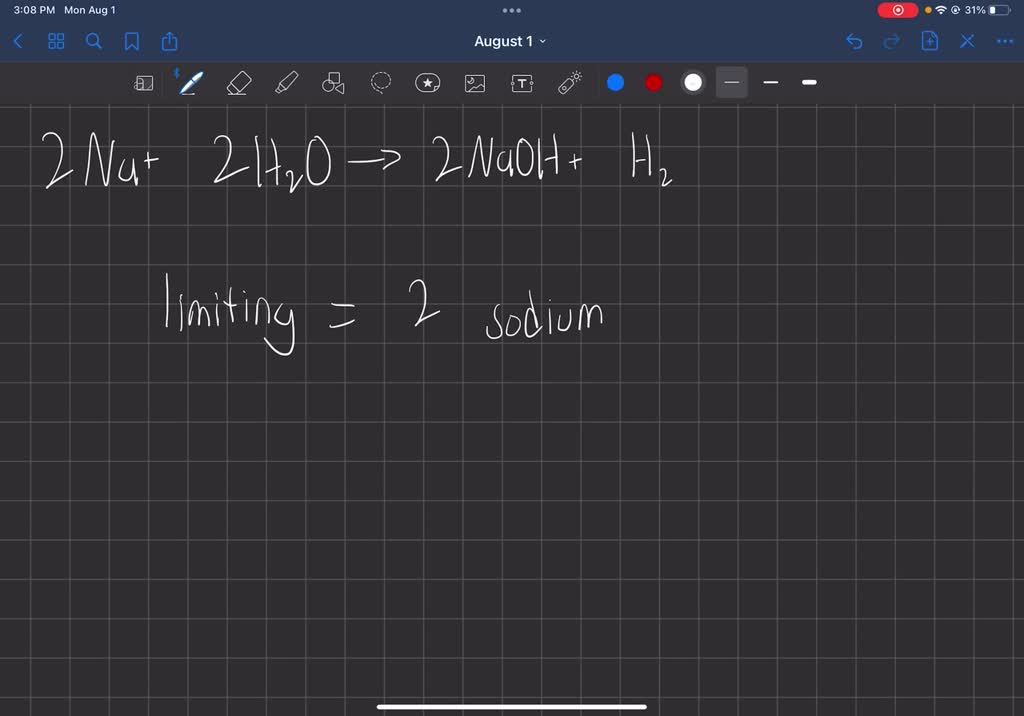Select the thickest stroke width
Screen dimensions: 1024x716
coord(809,82)
